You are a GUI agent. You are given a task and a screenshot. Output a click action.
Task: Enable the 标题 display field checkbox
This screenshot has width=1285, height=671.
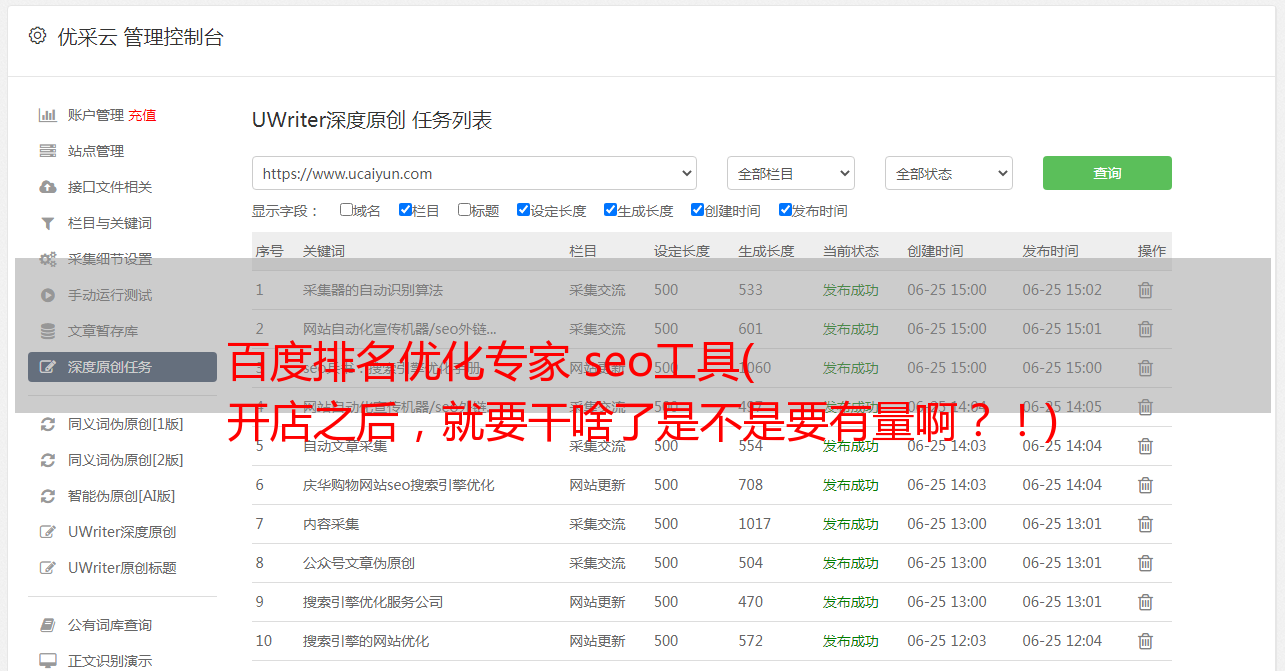click(x=464, y=210)
